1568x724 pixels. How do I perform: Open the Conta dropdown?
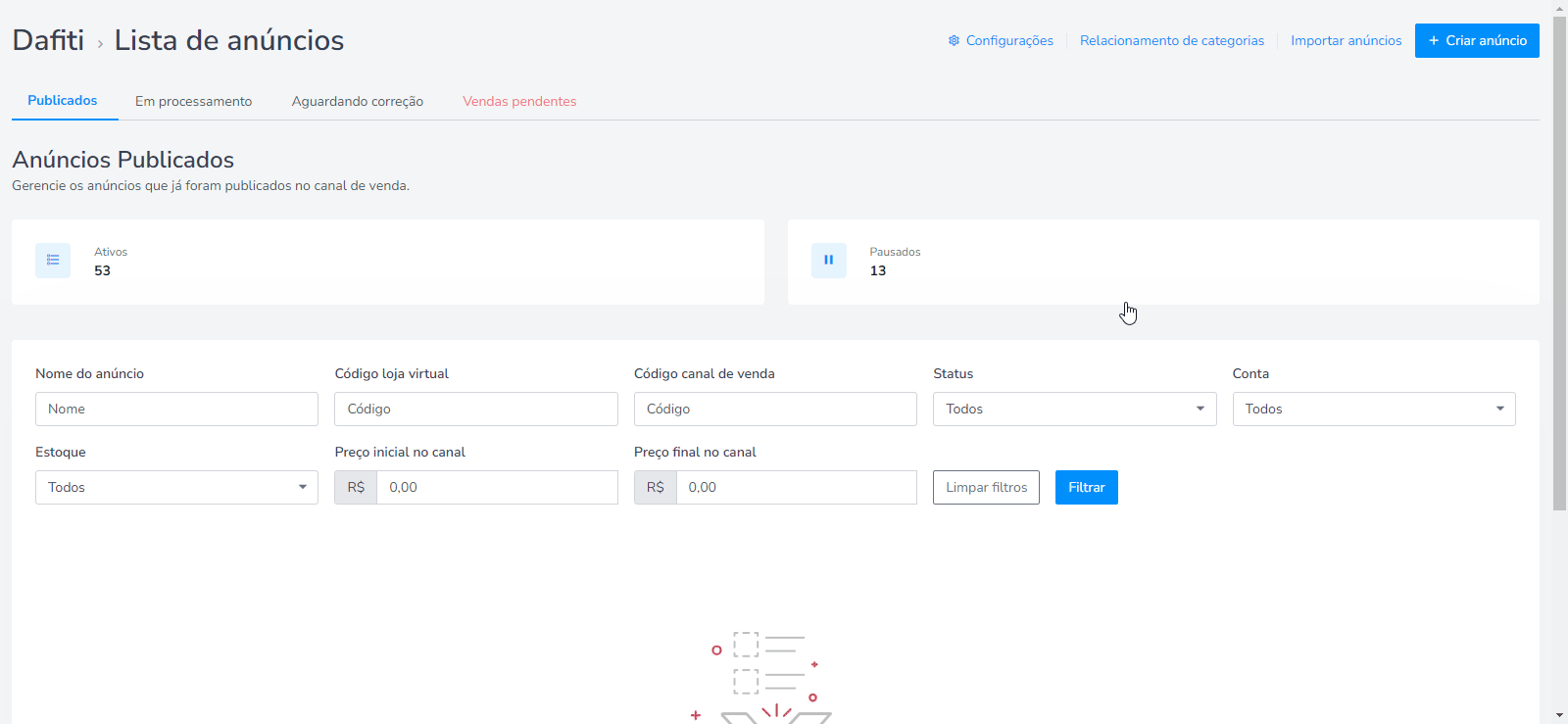(x=1374, y=410)
